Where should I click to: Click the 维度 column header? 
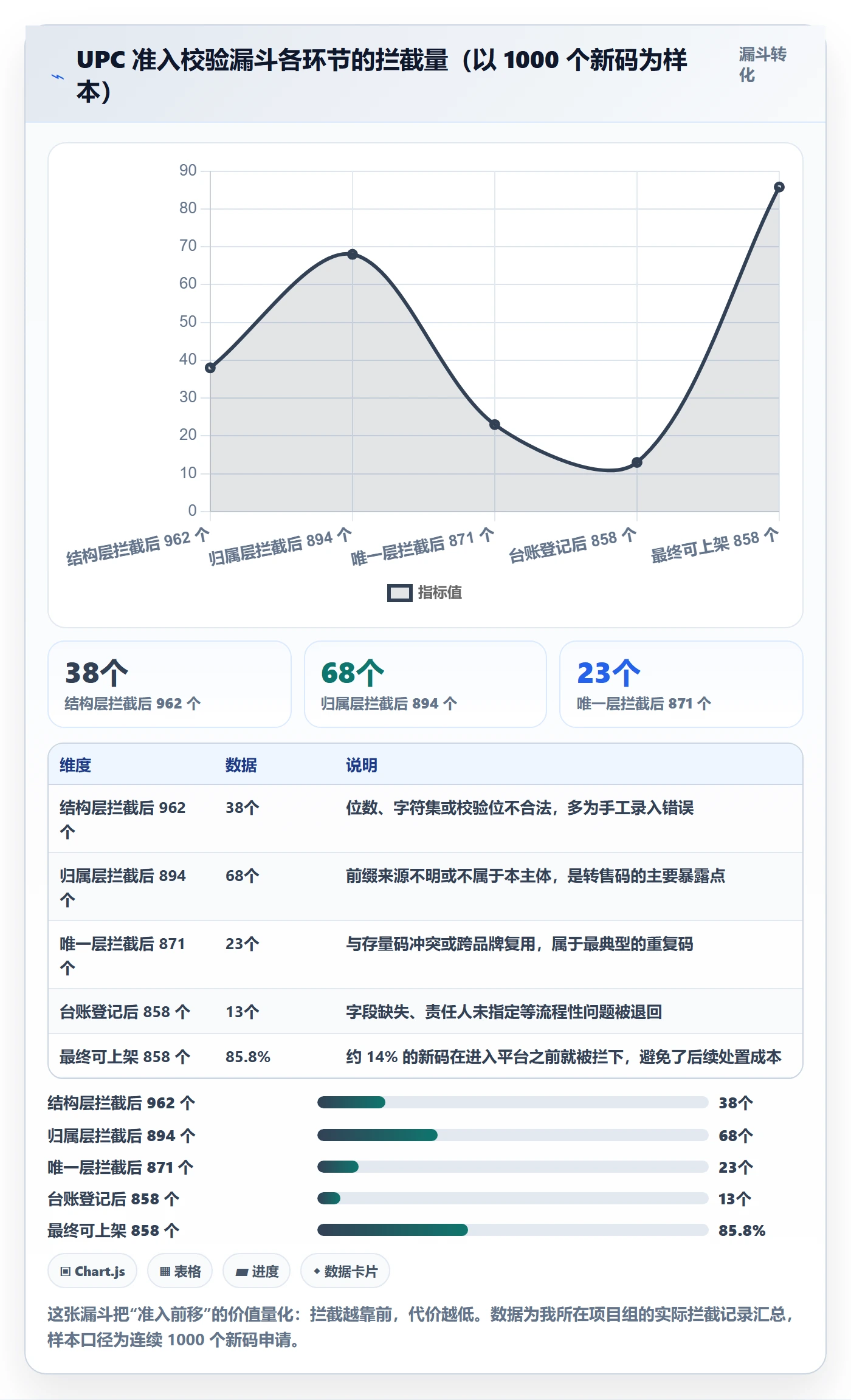tap(75, 765)
